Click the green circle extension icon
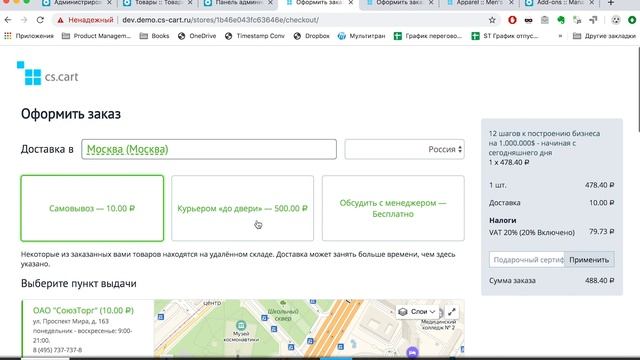640x360 pixels. [632, 20]
